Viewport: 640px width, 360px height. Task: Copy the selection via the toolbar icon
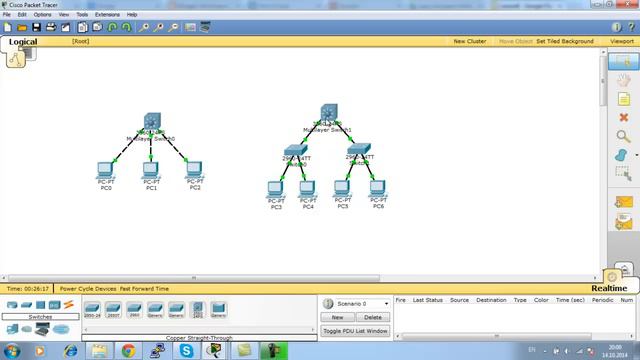82,27
